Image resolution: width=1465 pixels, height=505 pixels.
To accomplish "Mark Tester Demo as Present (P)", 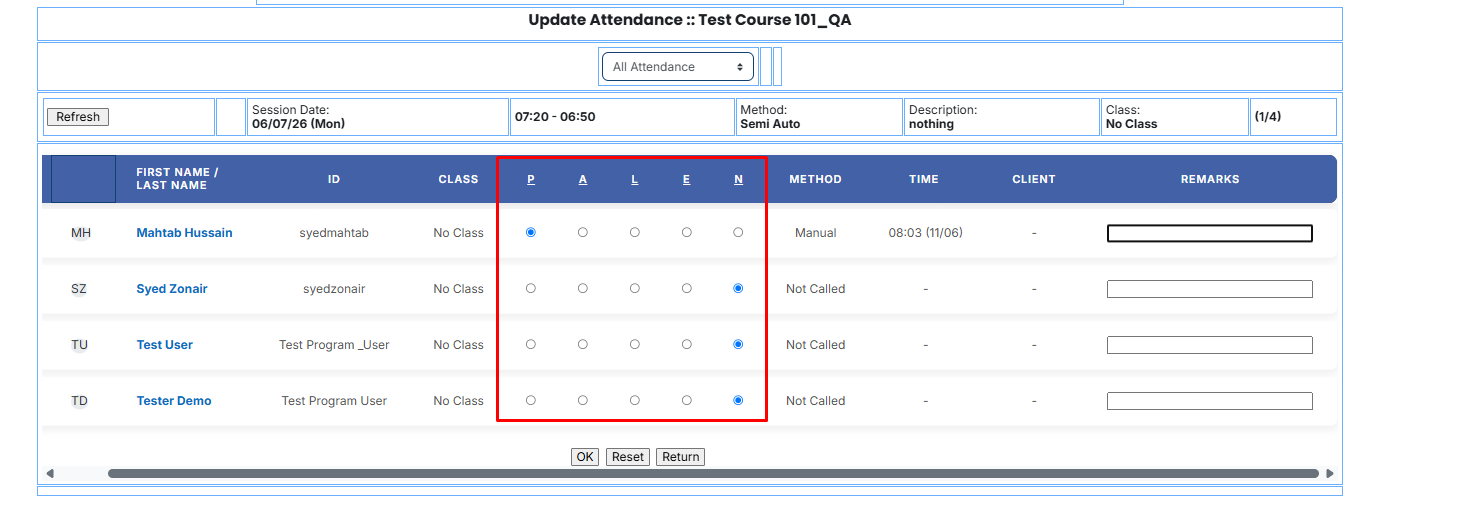I will 531,400.
